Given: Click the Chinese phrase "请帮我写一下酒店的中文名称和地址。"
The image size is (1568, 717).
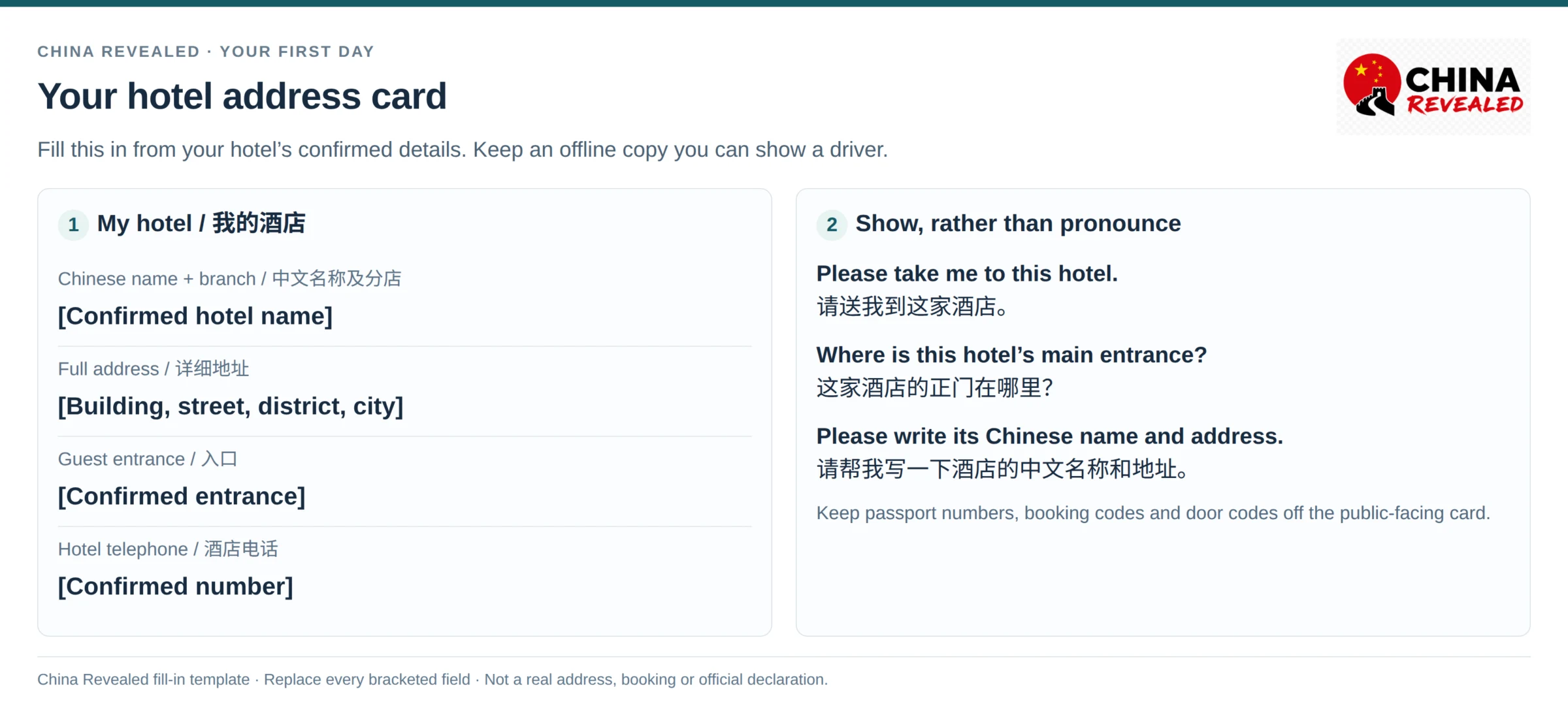Looking at the screenshot, I should [1003, 469].
